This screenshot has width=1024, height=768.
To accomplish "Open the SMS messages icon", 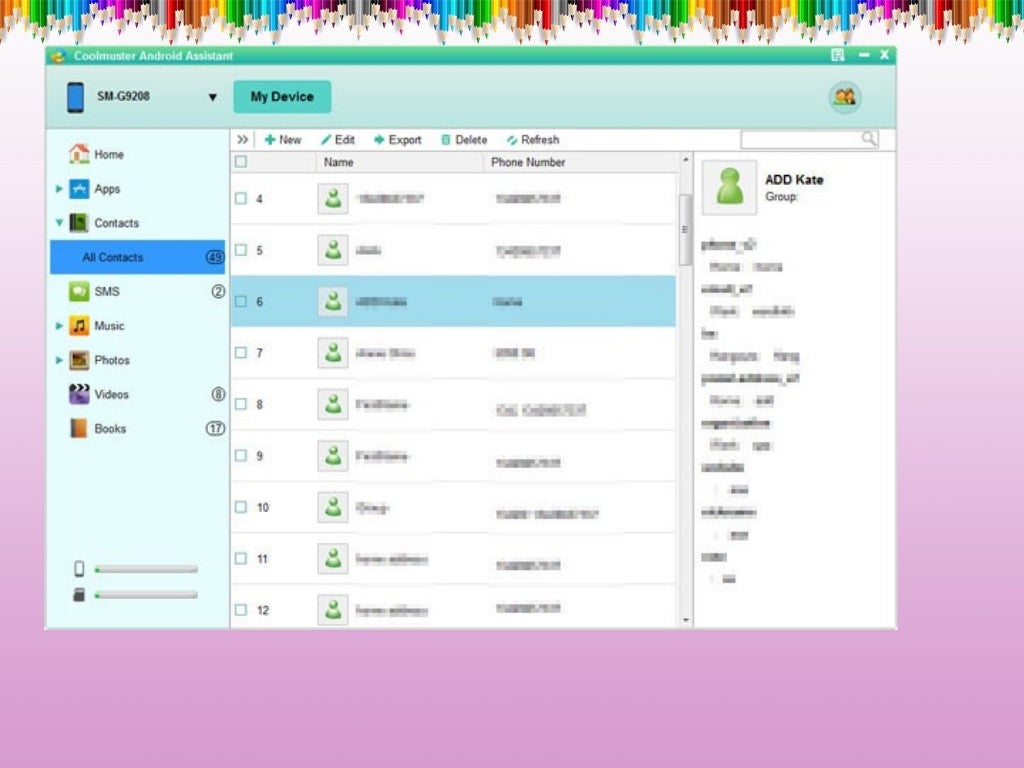I will tap(79, 291).
